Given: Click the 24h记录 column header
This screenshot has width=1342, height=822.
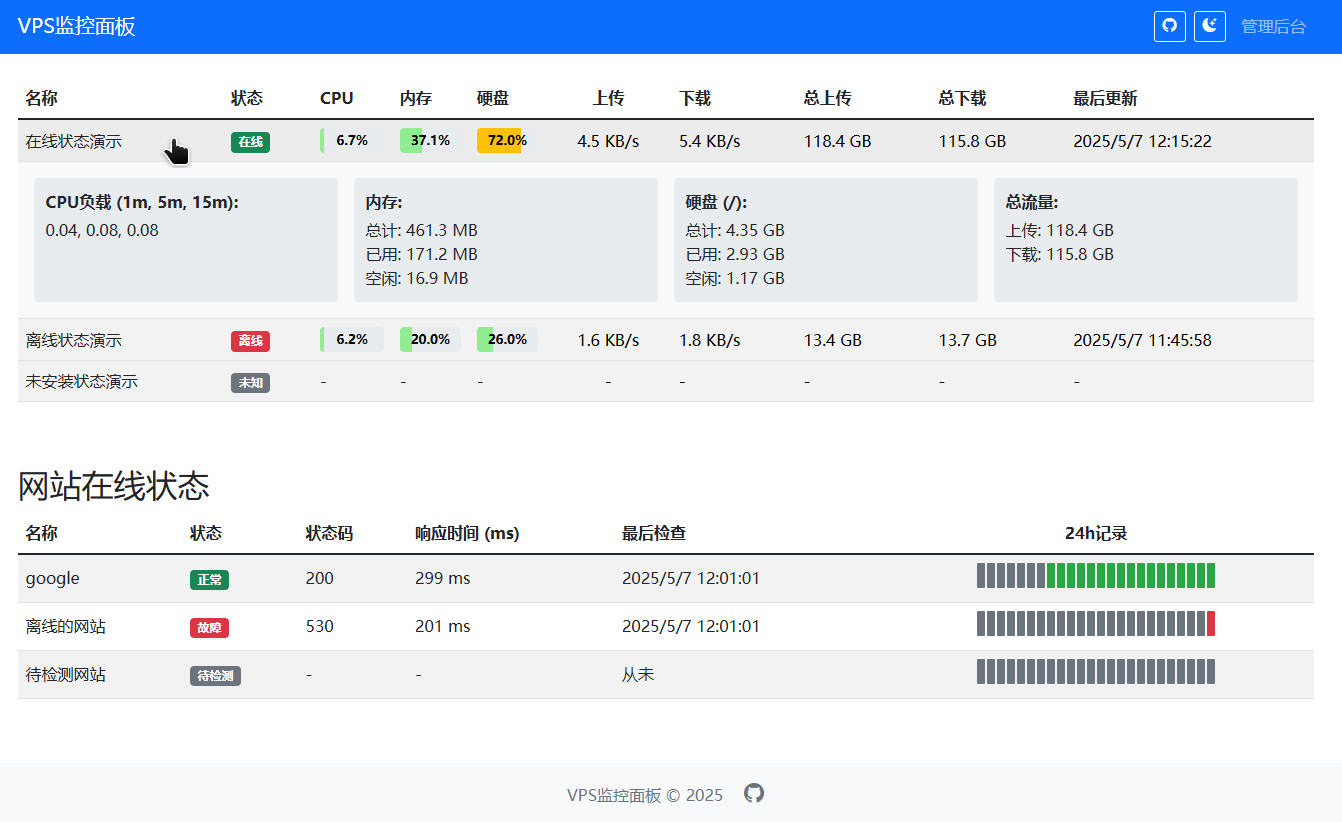Looking at the screenshot, I should point(1096,533).
